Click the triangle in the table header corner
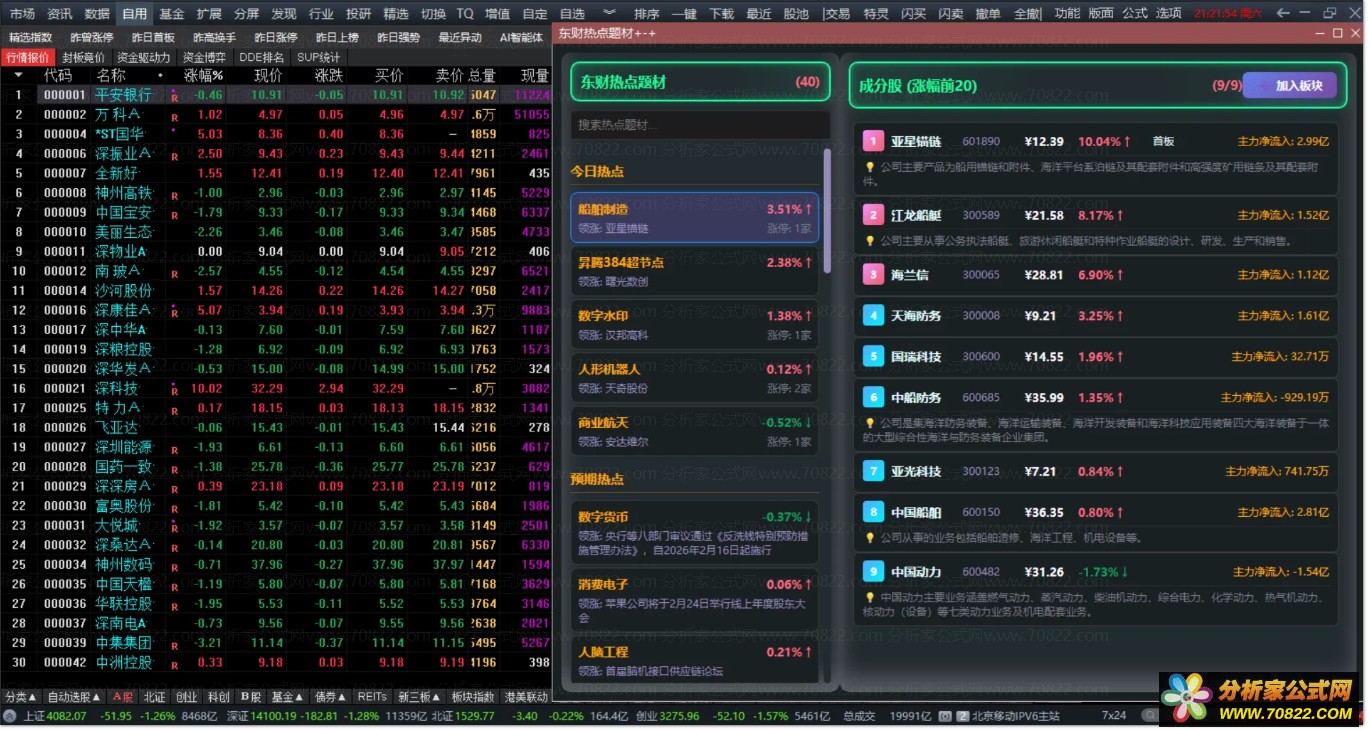Viewport: 1369px width, 730px height. click(17, 76)
